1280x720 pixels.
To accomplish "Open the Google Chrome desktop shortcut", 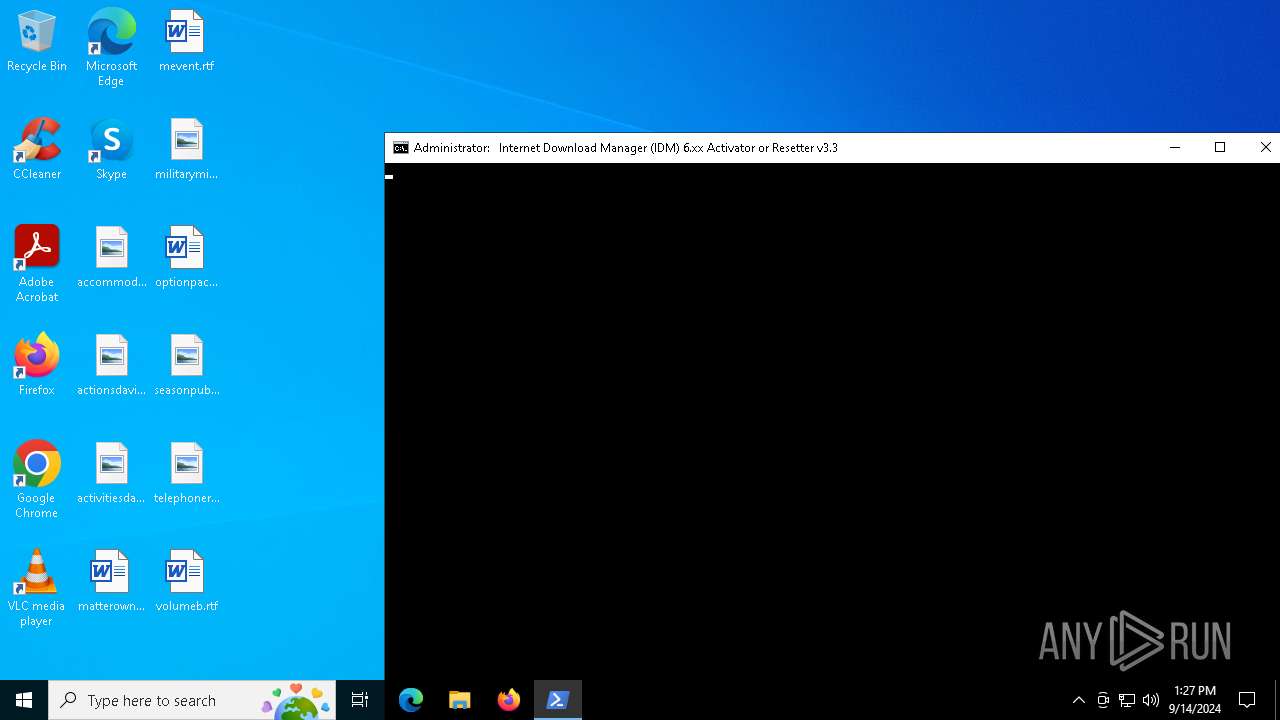I will (x=37, y=480).
